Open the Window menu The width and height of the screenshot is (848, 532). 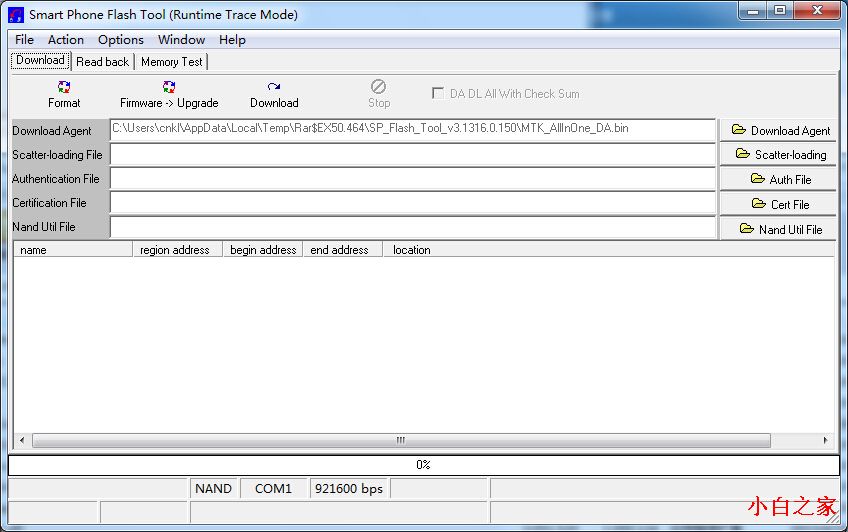click(x=181, y=39)
